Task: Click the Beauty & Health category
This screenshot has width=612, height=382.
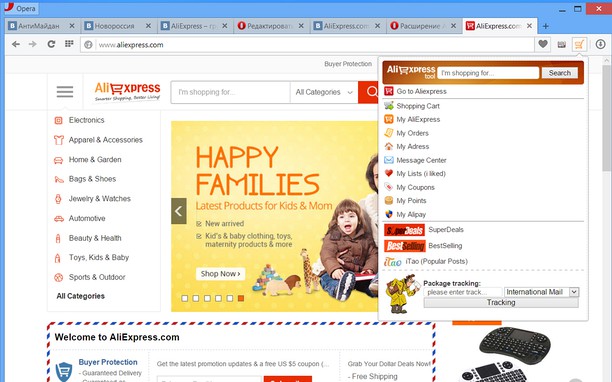Action: coord(95,238)
